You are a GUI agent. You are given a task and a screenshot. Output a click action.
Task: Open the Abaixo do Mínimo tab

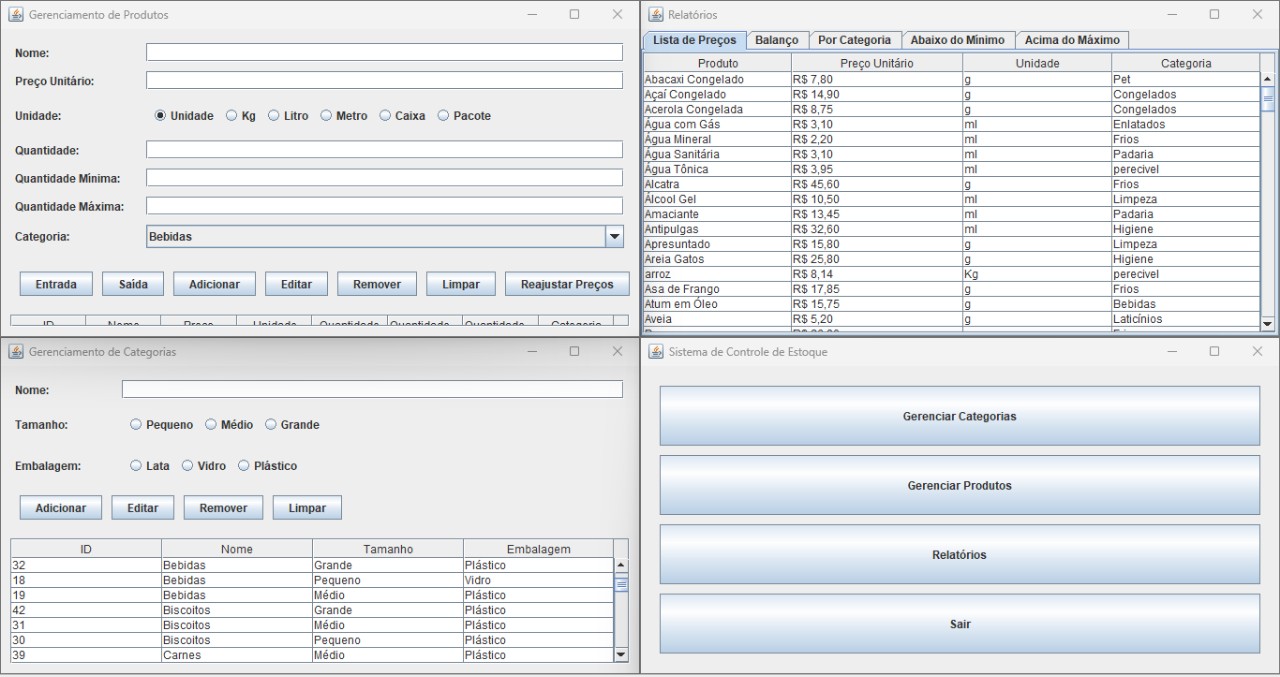tap(957, 40)
